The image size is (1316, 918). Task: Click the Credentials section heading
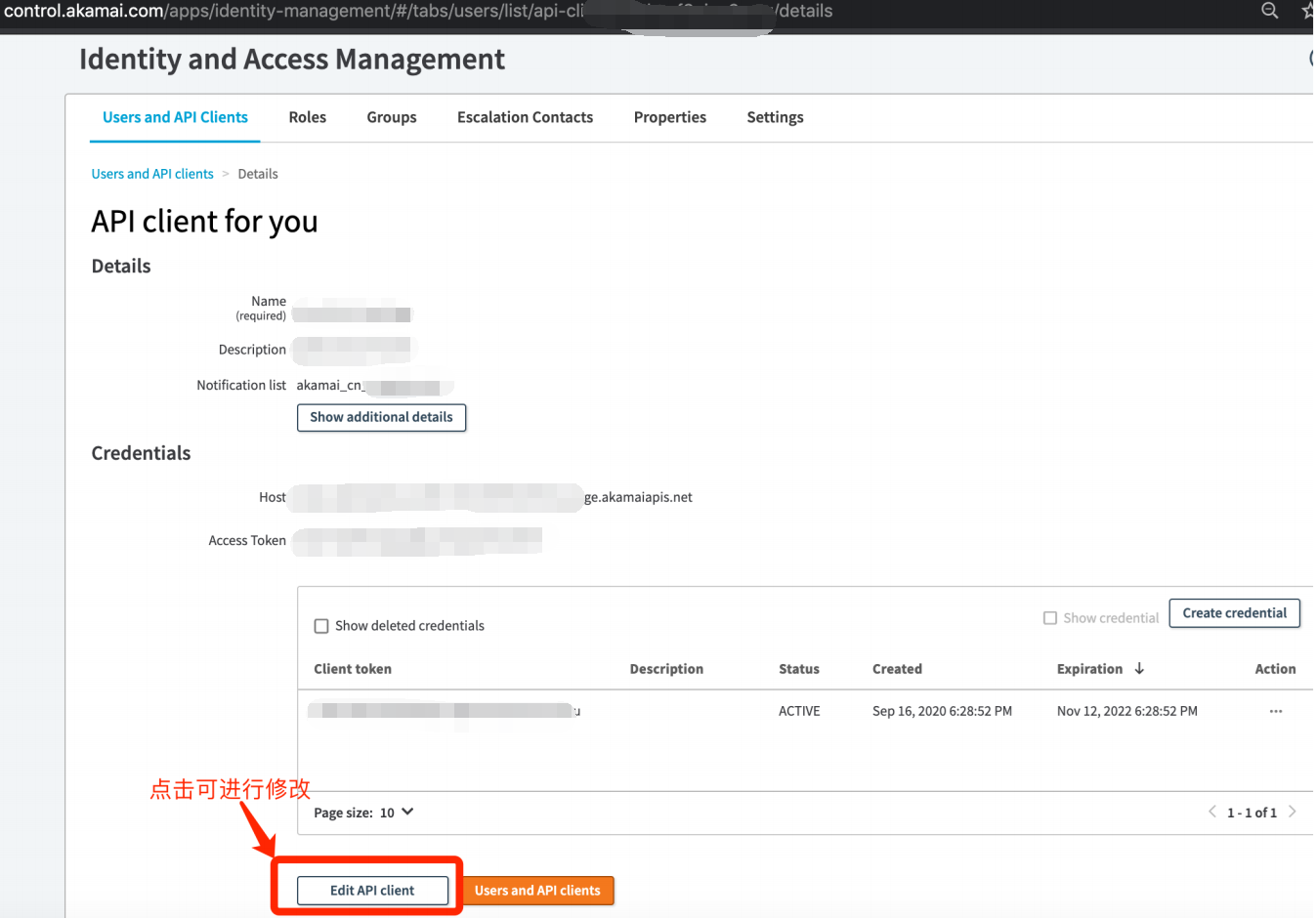tap(141, 453)
